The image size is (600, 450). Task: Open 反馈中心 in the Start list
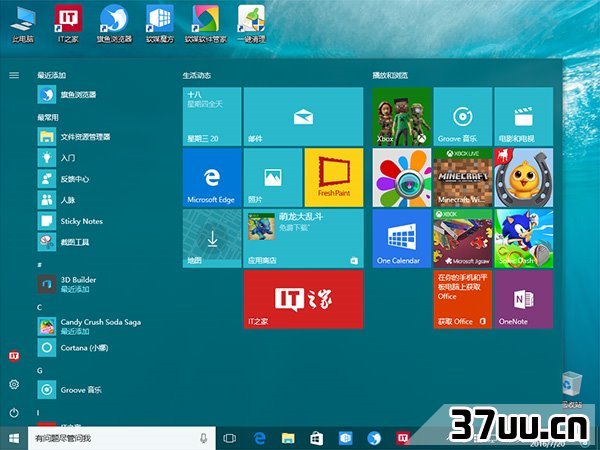(x=64, y=179)
